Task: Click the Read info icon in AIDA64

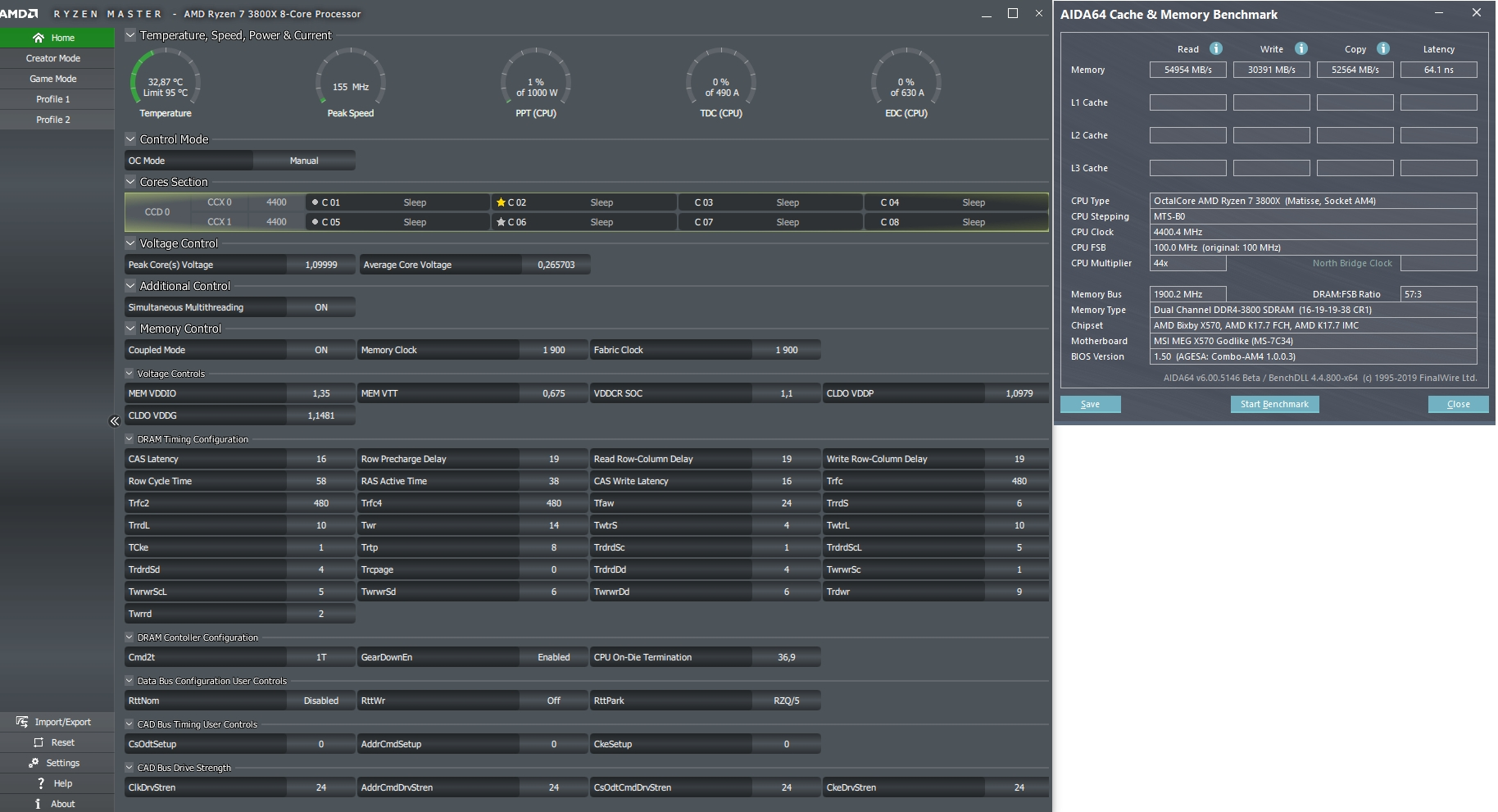Action: click(x=1216, y=48)
